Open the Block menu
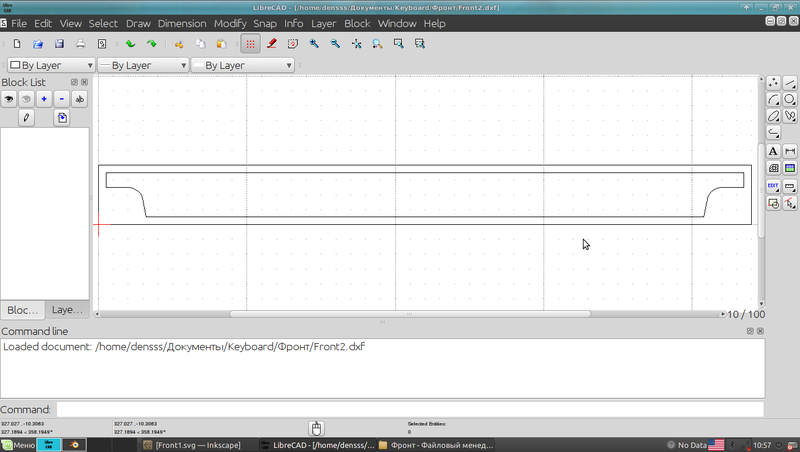 [357, 23]
